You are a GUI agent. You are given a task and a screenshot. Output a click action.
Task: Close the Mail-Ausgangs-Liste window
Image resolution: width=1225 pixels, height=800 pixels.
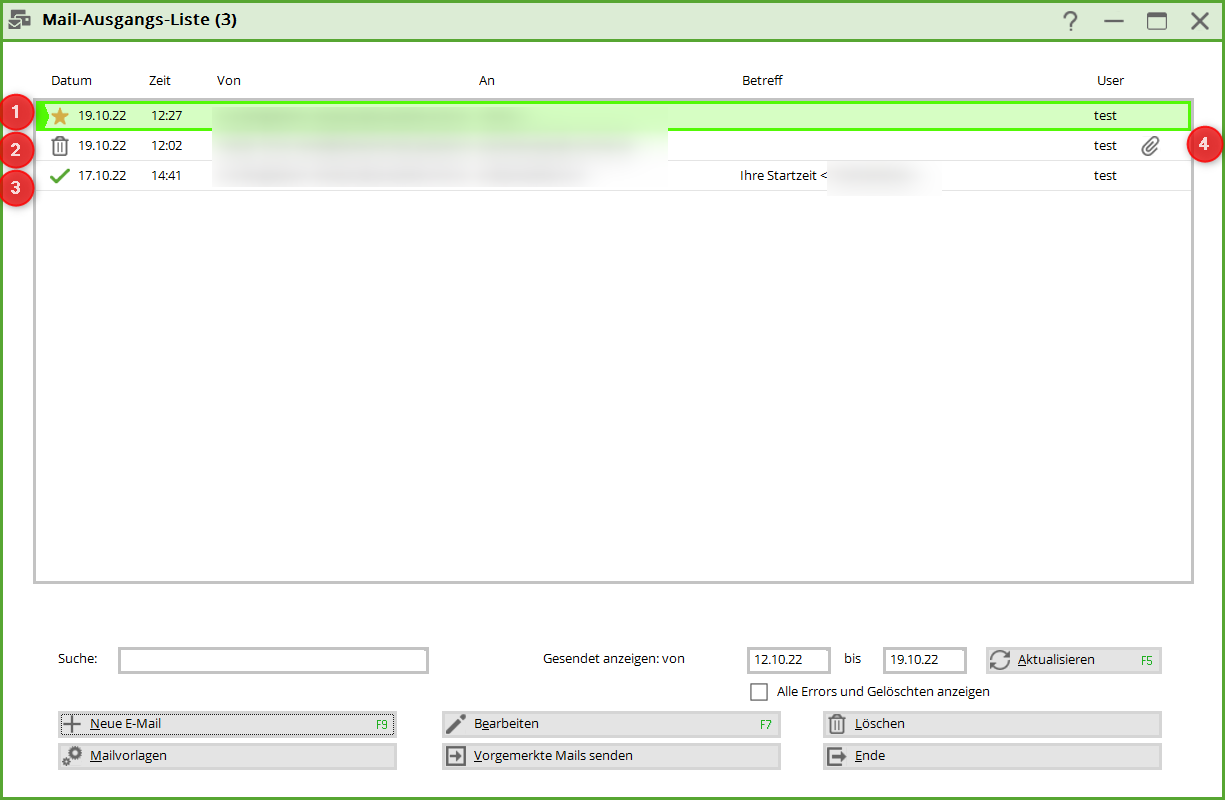(1200, 21)
